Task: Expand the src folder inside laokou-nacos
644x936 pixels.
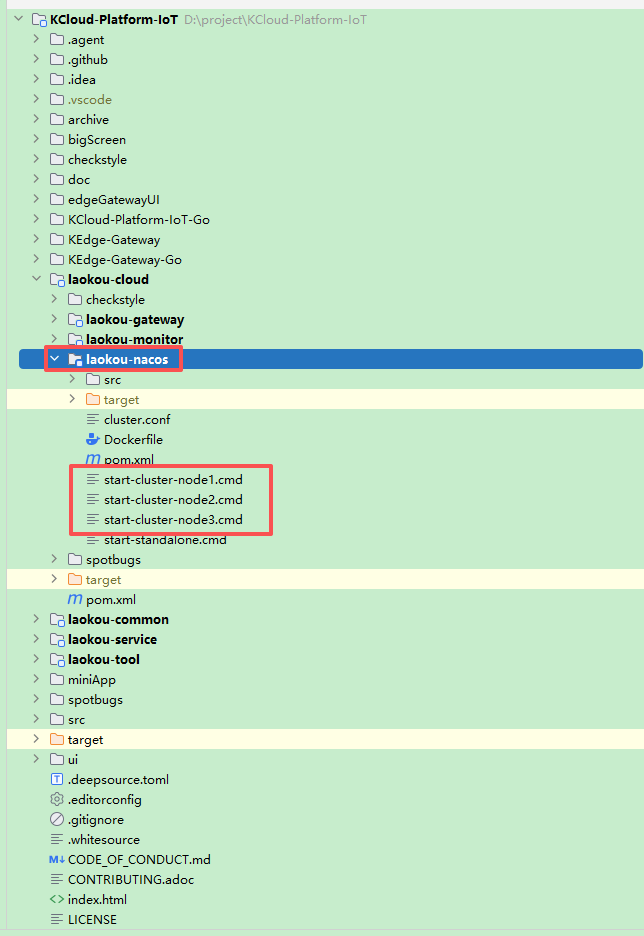Action: click(72, 379)
